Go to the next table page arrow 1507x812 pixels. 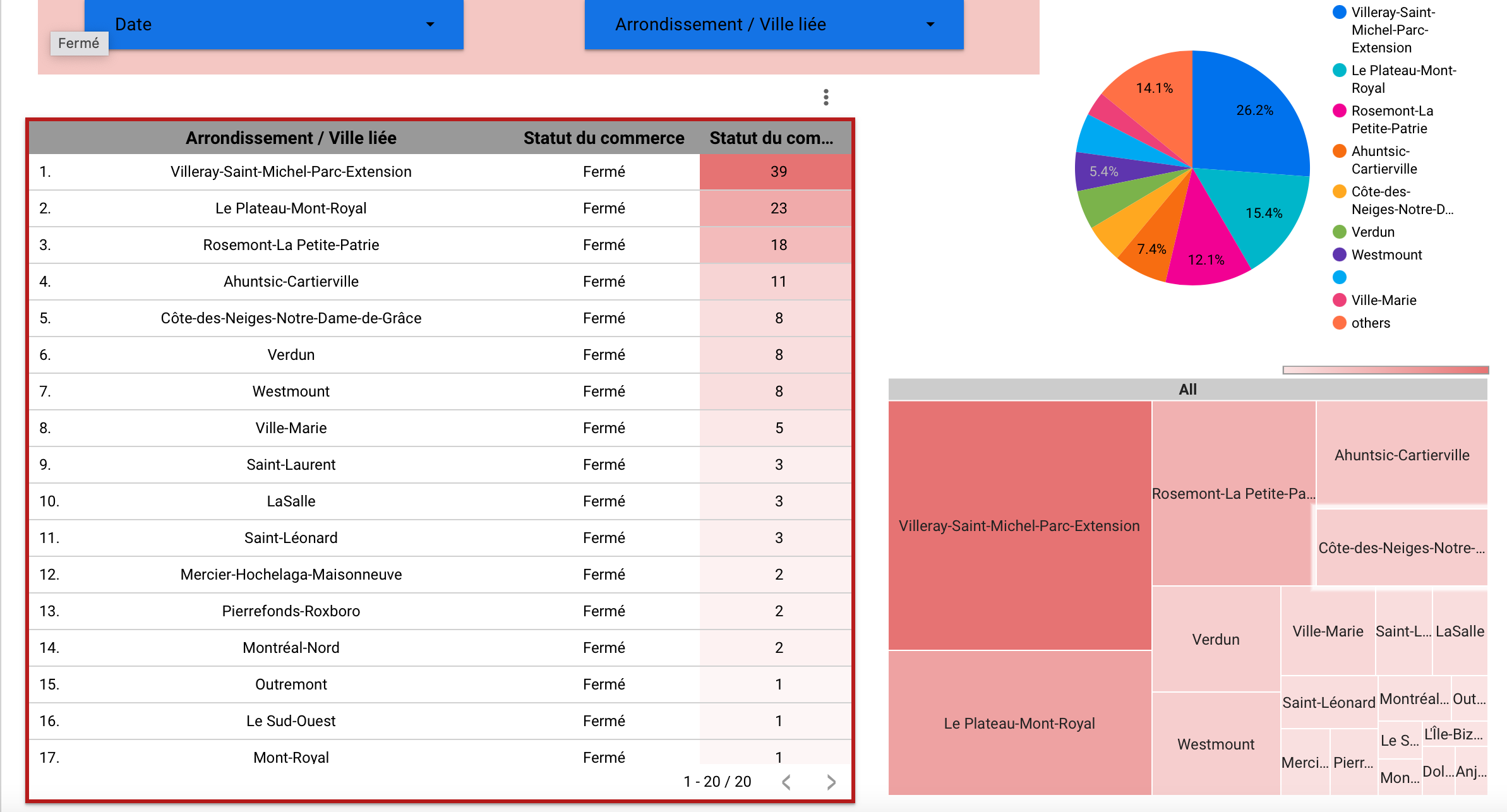[831, 782]
